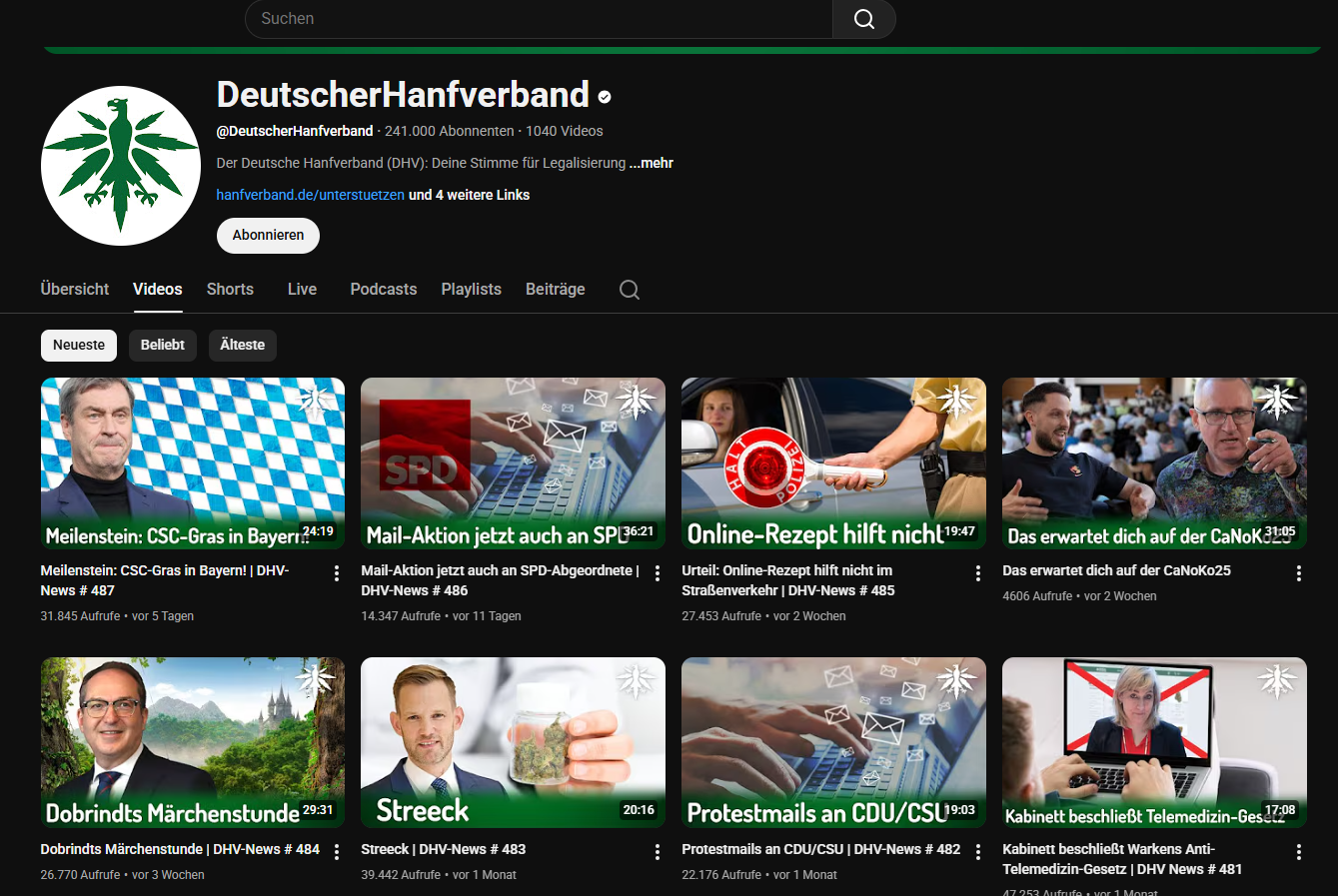1338x896 pixels.
Task: Play the Streeck cannabis jar thumbnail
Action: (513, 742)
